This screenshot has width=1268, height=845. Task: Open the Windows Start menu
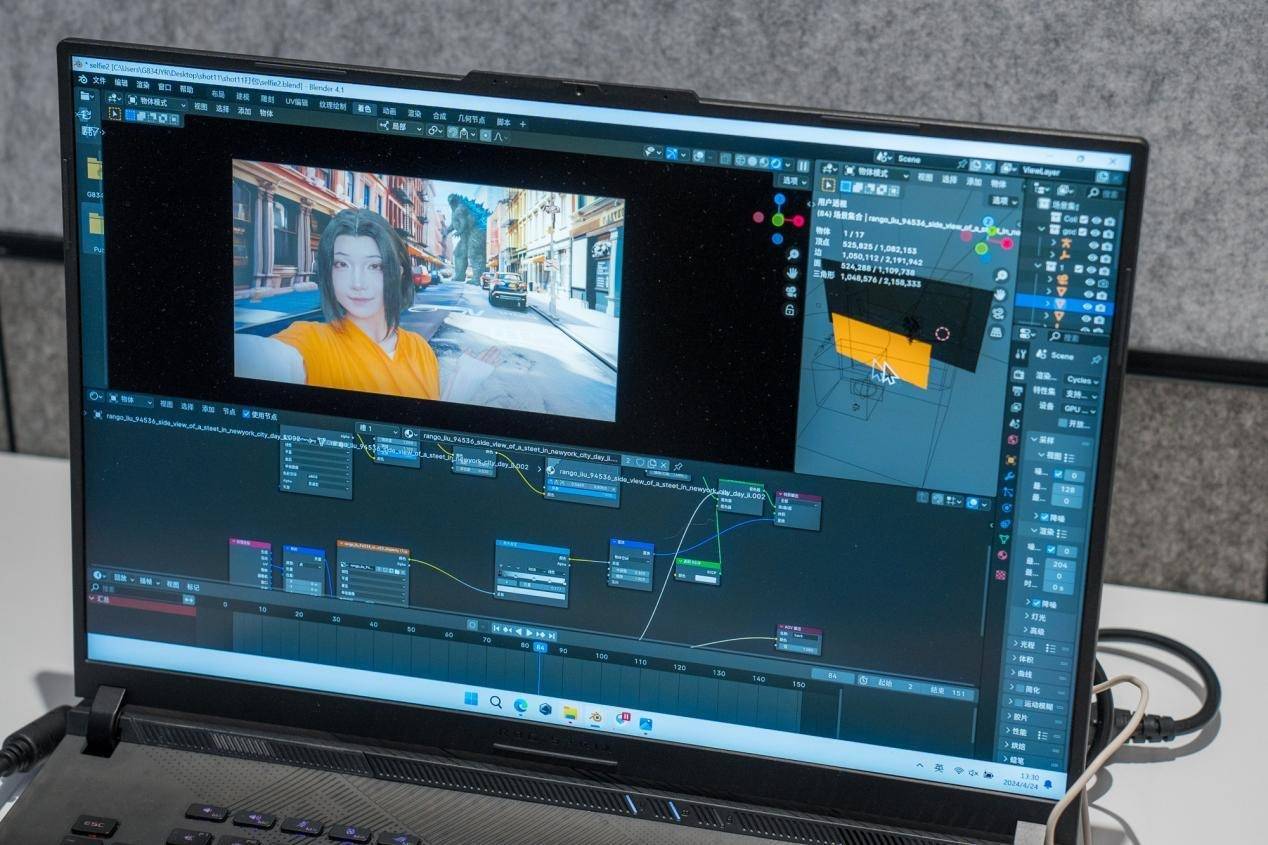point(471,698)
